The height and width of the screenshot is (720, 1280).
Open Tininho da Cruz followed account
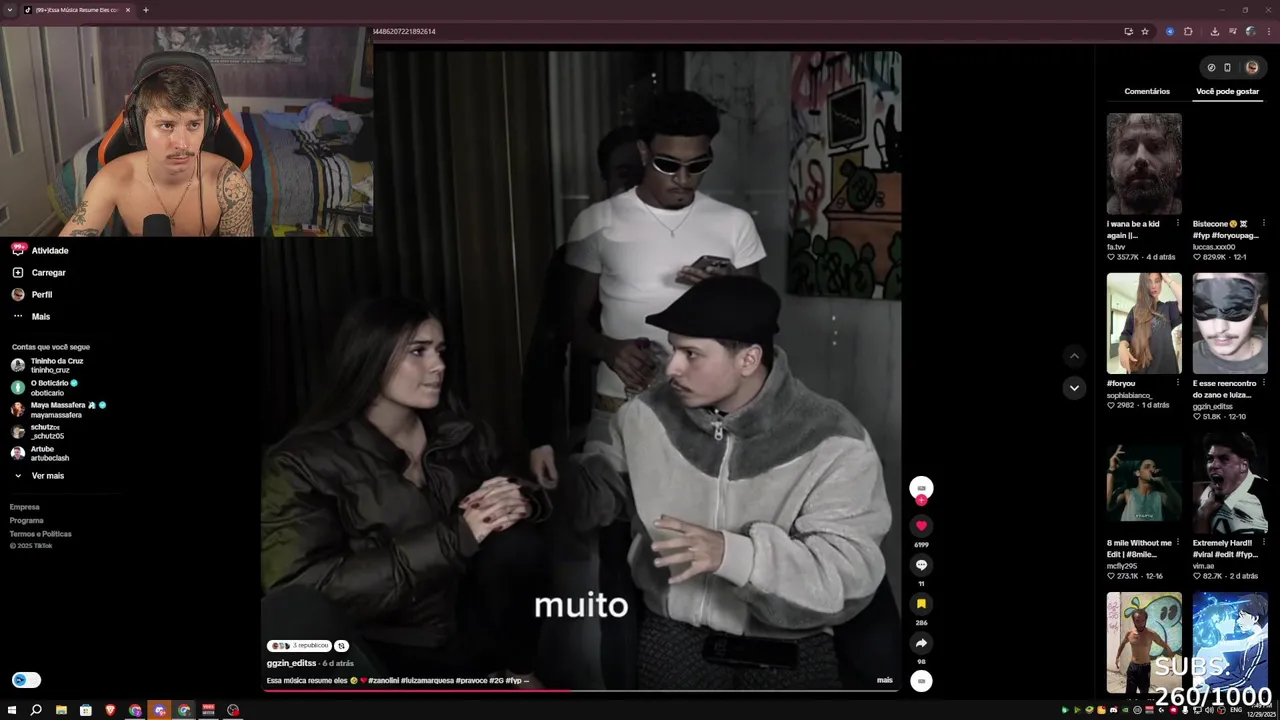click(x=57, y=365)
